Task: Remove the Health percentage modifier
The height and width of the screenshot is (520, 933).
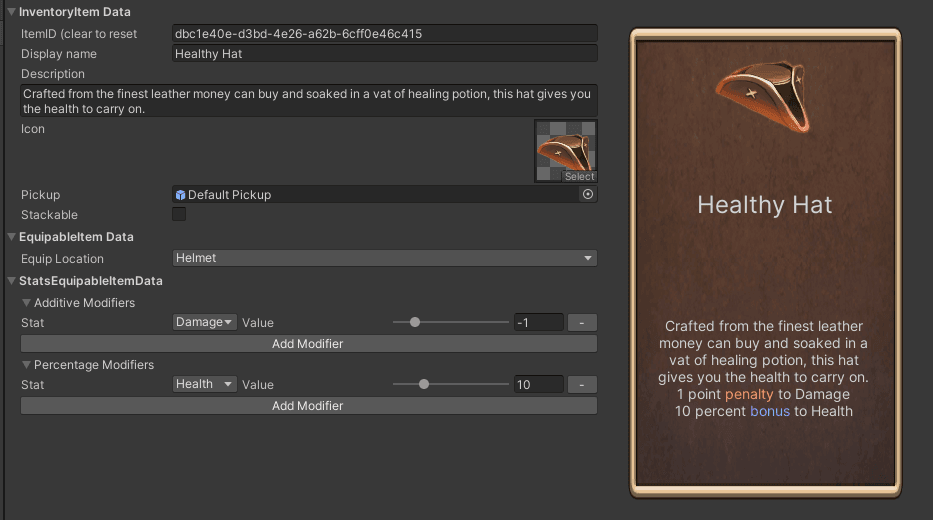Action: pos(582,385)
